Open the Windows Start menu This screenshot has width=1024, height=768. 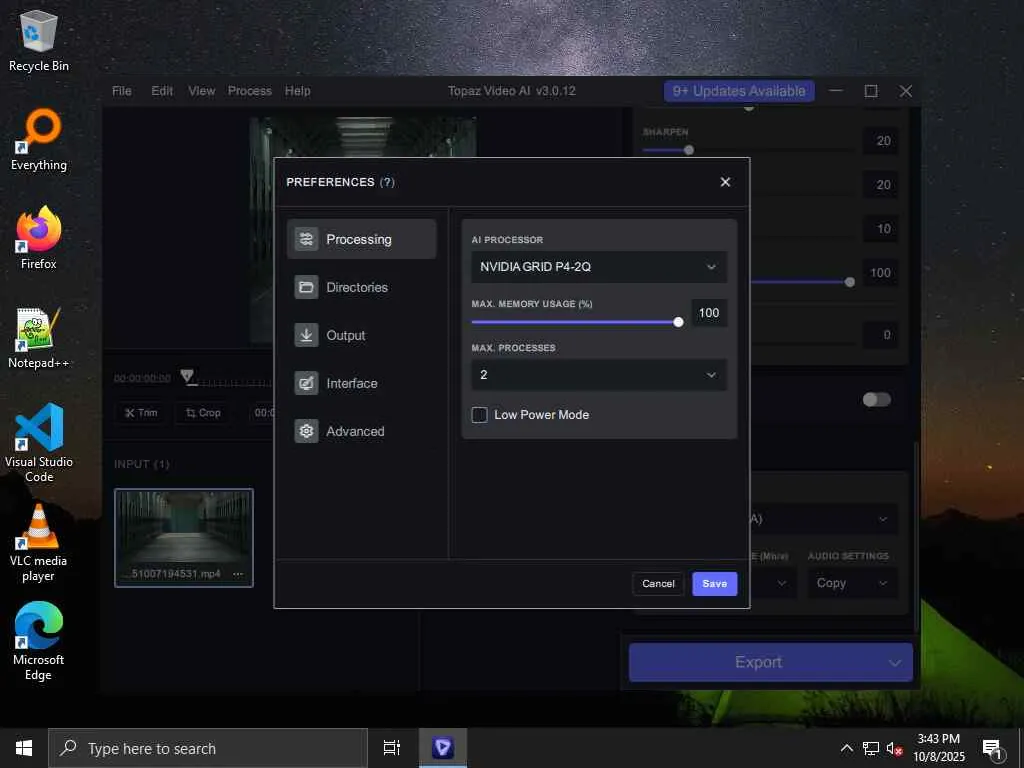[x=24, y=748]
